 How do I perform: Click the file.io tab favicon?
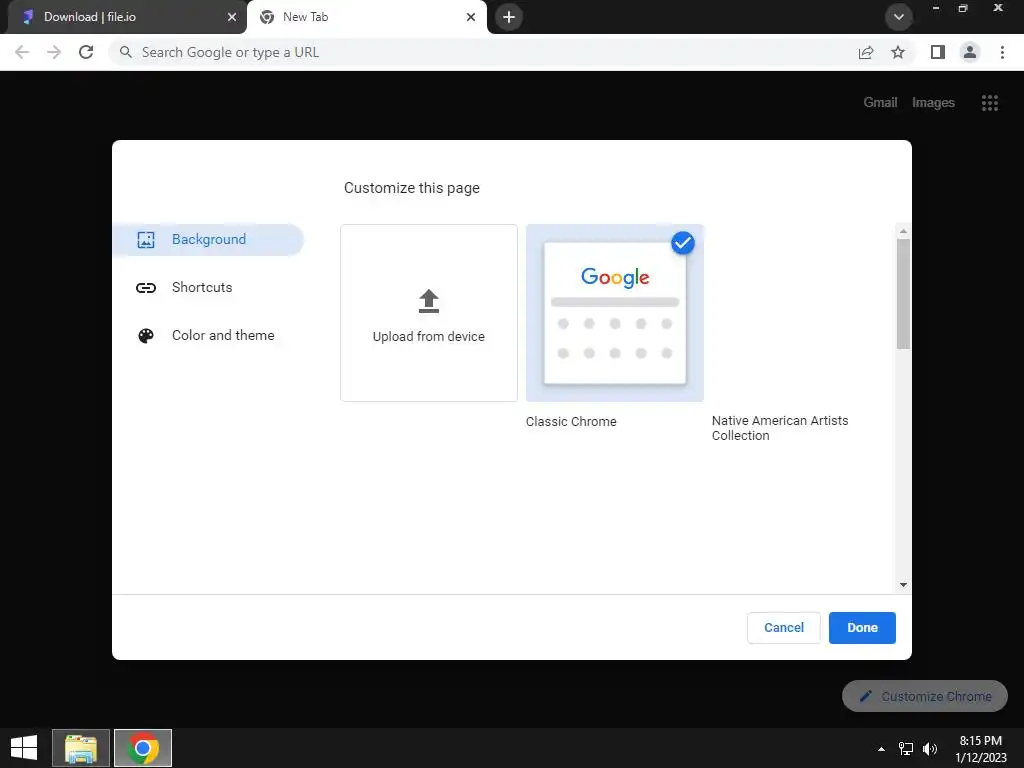point(27,17)
